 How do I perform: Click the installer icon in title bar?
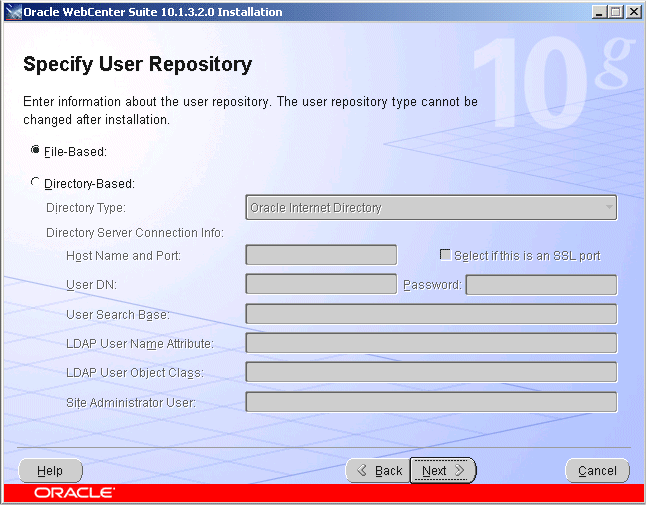(13, 12)
